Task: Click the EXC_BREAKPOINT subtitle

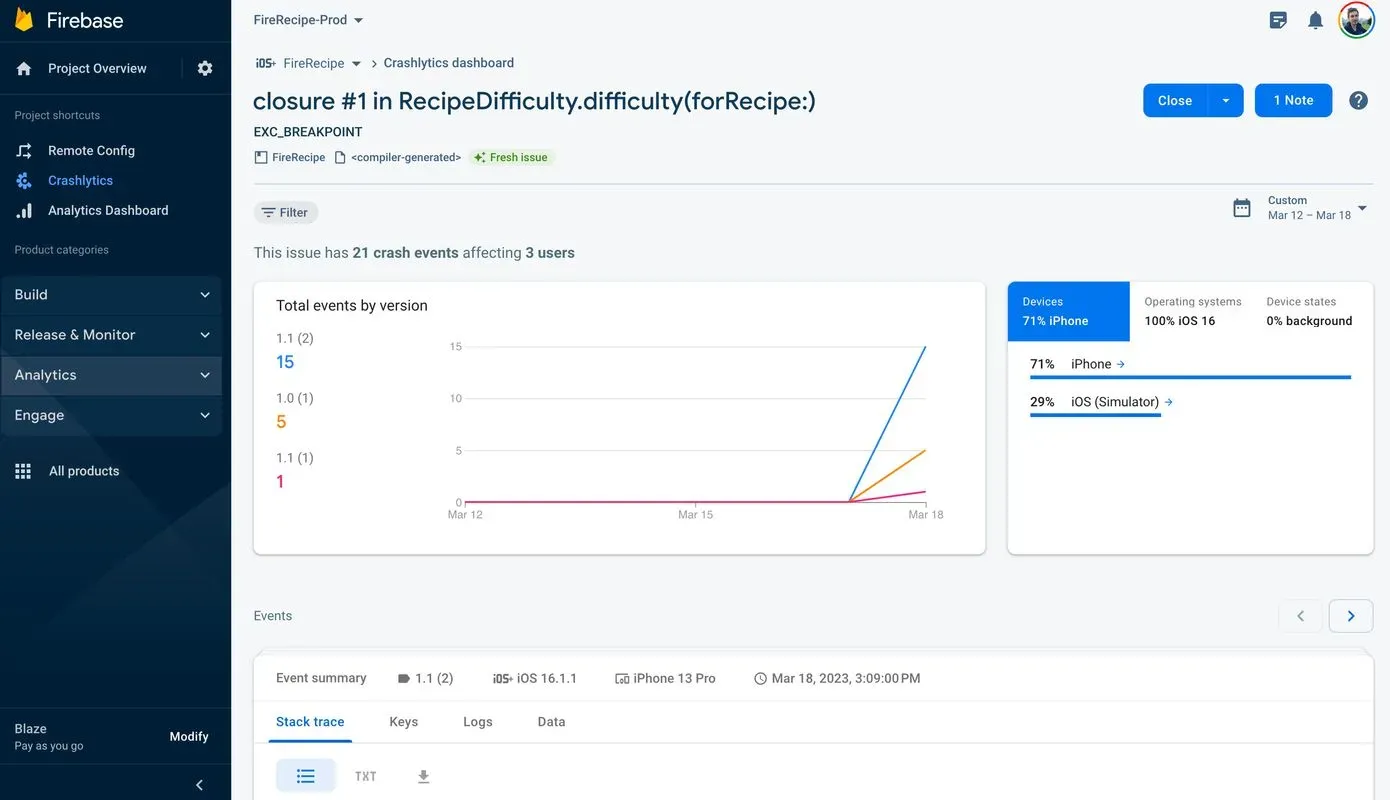Action: coord(308,132)
